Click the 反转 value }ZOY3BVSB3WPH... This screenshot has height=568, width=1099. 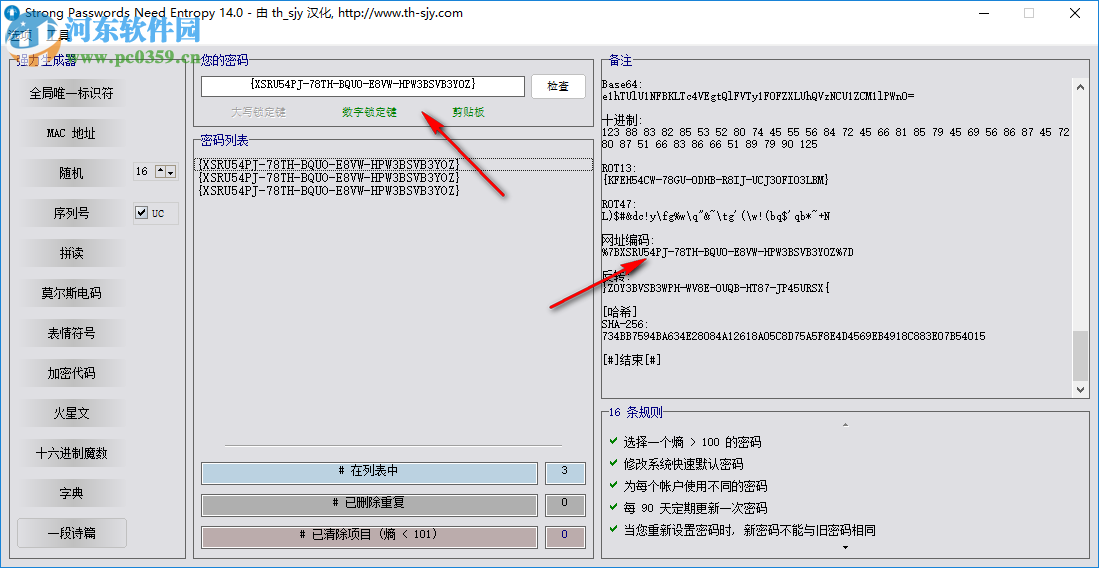715,288
